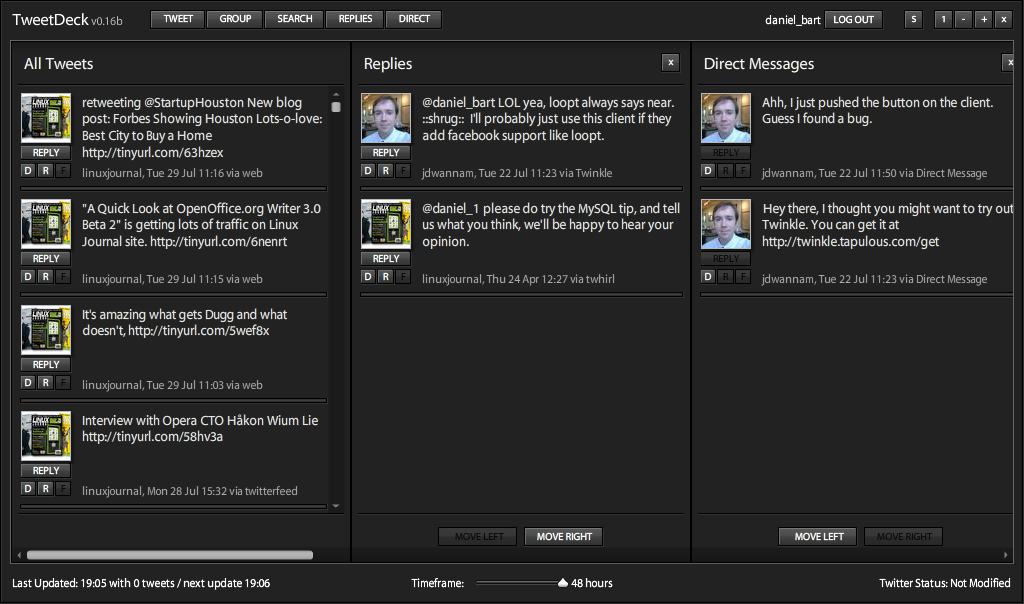This screenshot has width=1024, height=604.
Task: Direct message icon on 11:16 linuxjournal tweet
Action: click(27, 170)
